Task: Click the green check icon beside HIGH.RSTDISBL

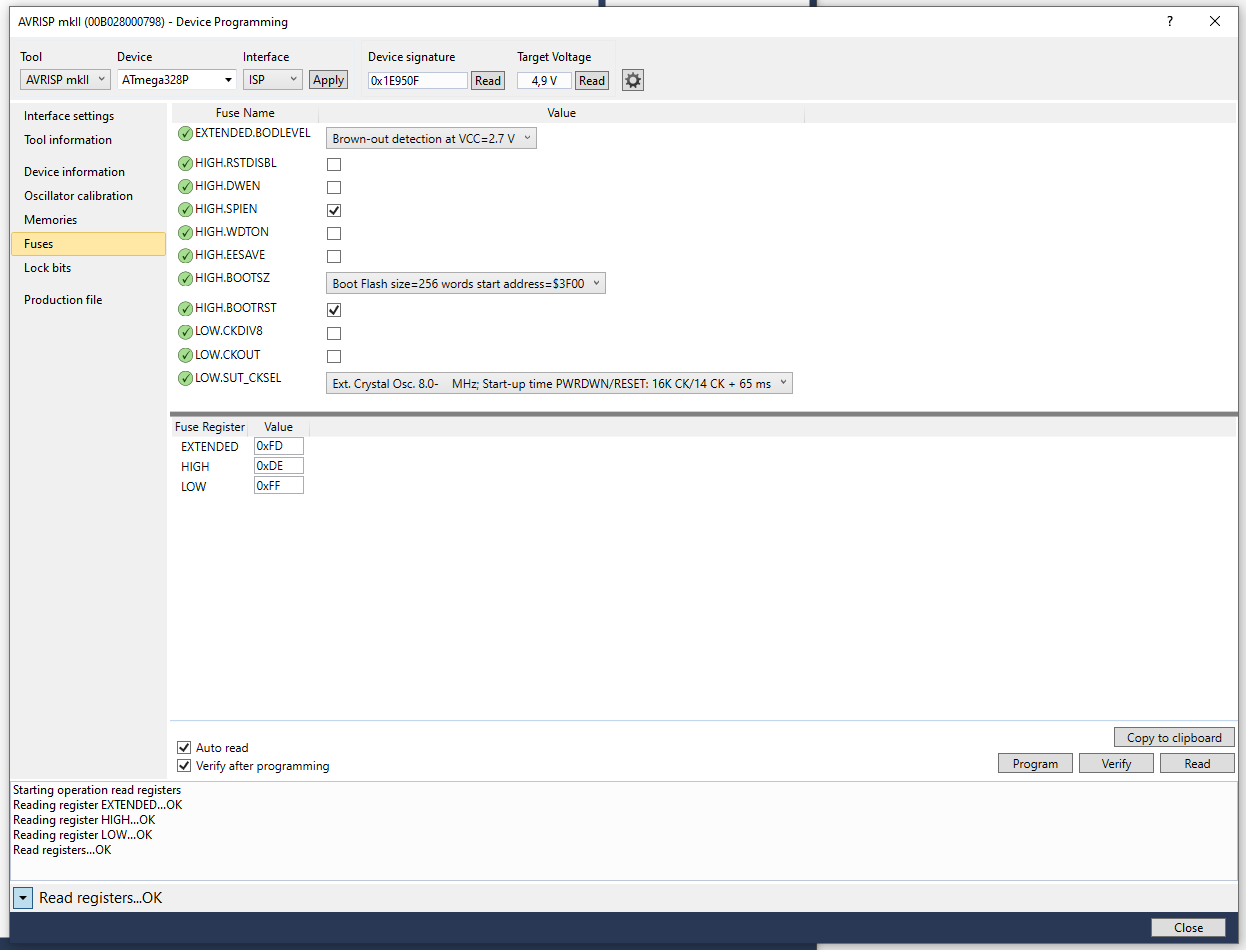Action: coord(185,164)
